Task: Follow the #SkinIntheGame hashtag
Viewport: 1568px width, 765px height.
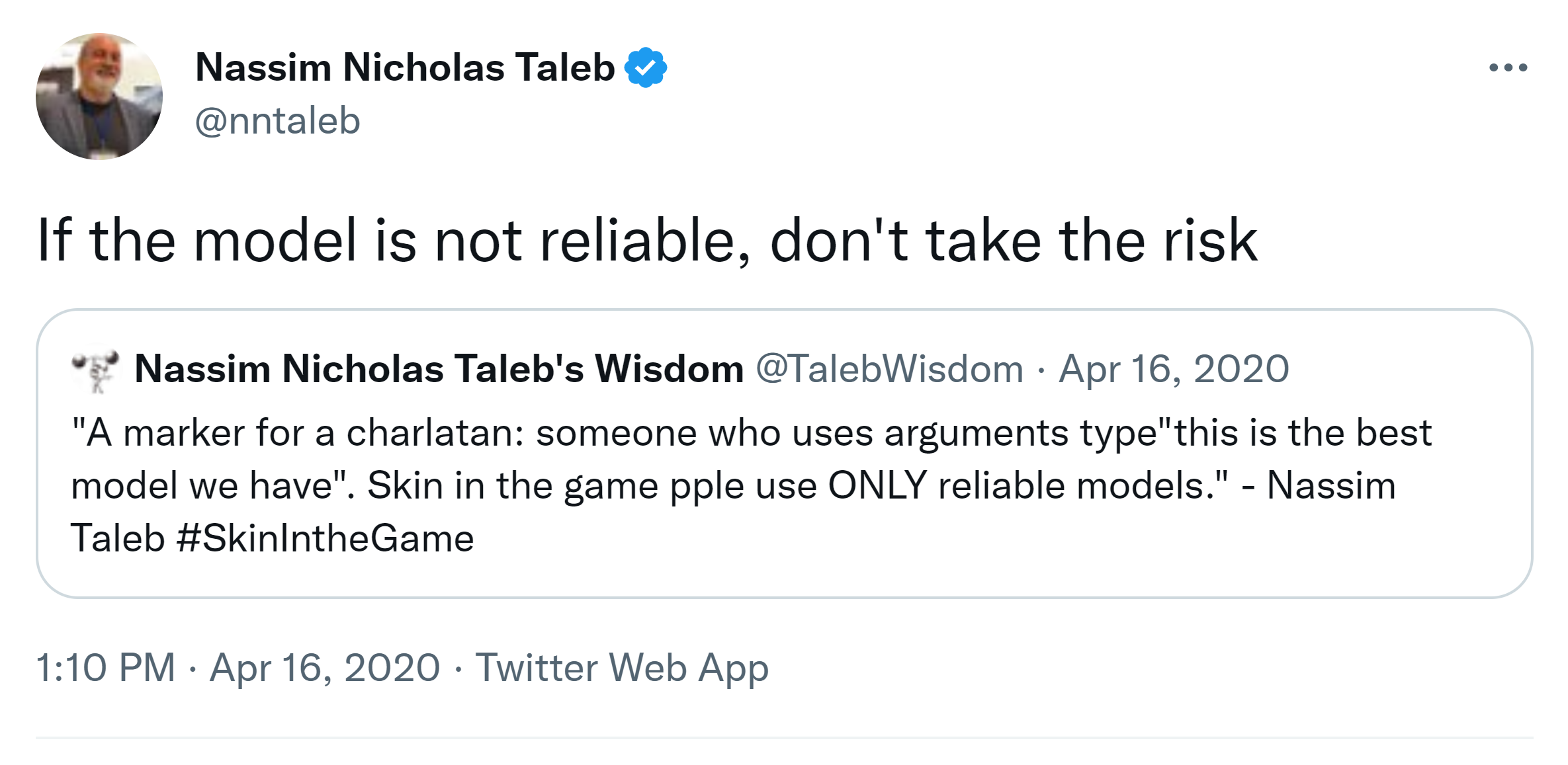Action: click(325, 538)
